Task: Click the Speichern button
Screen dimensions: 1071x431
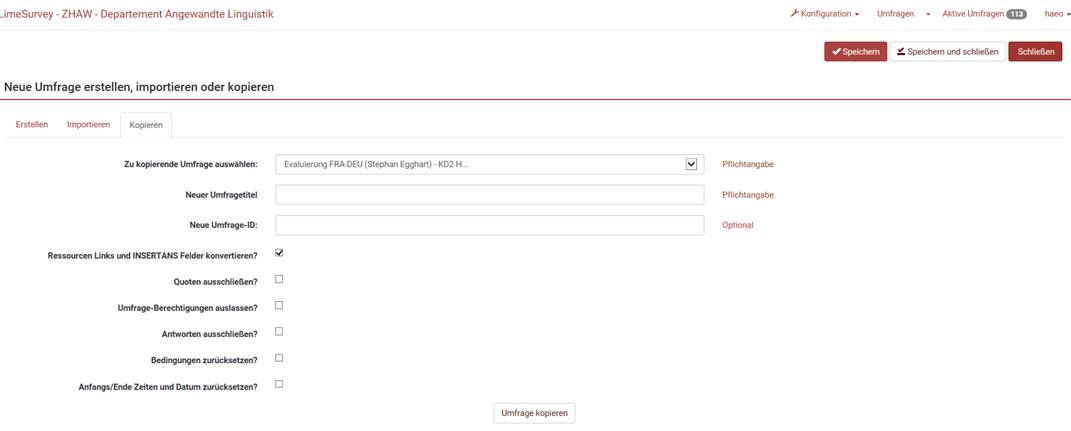Action: [855, 52]
